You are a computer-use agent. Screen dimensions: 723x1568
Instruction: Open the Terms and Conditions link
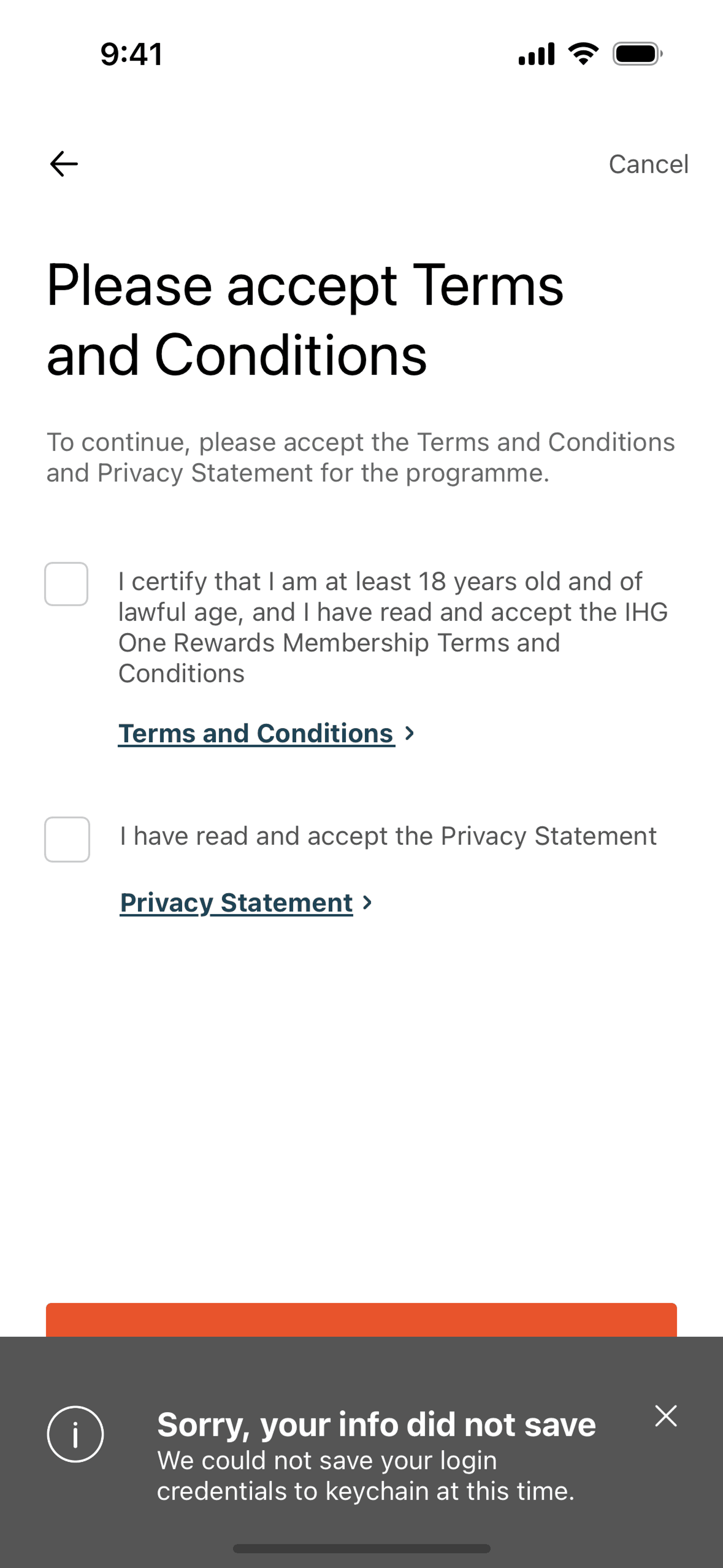(x=256, y=734)
